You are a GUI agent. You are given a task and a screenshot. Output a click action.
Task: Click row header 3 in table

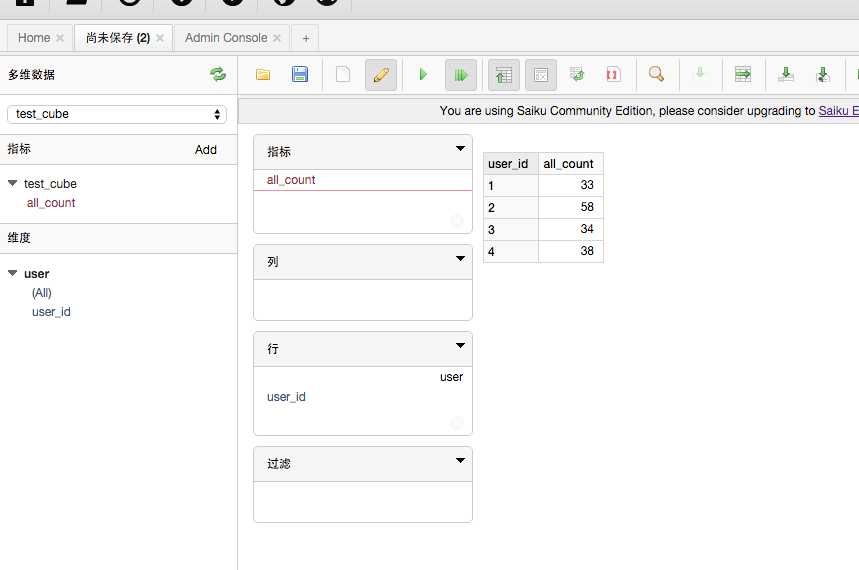[511, 230]
